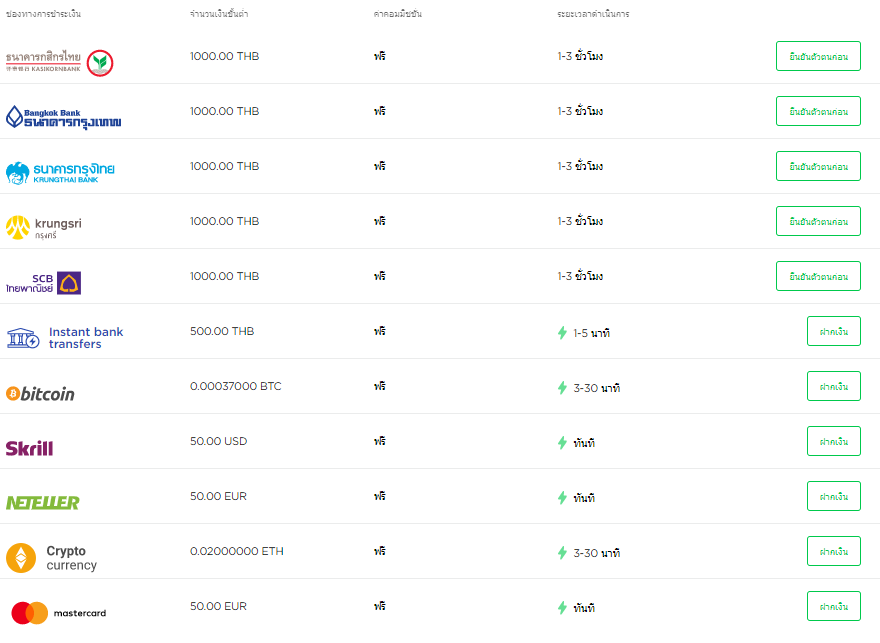
Task: Click lightning icon in Neteller row
Action: pyautogui.click(x=562, y=498)
